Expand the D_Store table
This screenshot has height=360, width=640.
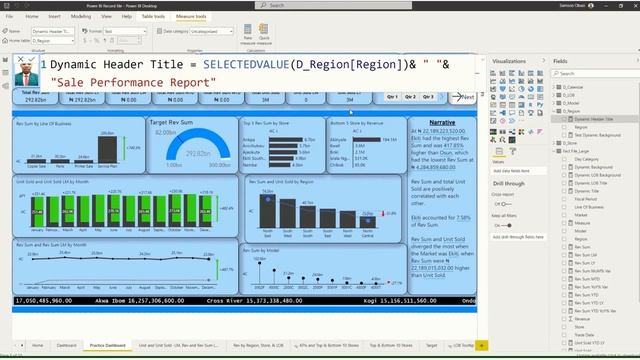pyautogui.click(x=554, y=143)
